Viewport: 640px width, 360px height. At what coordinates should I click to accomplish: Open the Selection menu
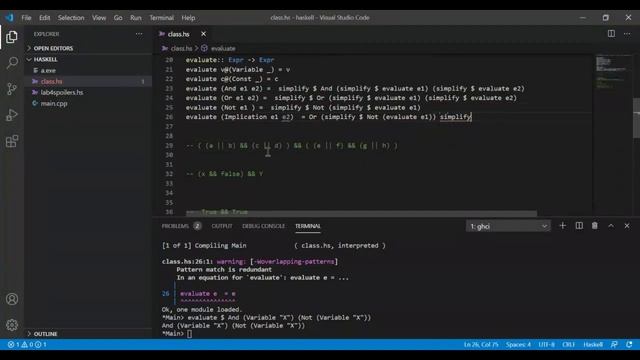click(71, 18)
